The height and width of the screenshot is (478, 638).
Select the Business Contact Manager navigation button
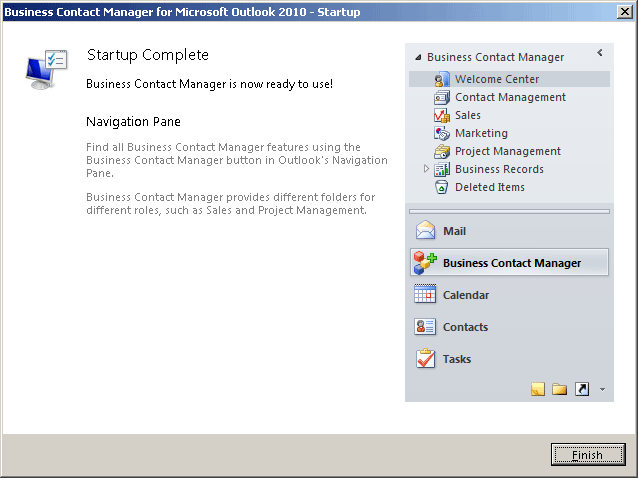509,263
